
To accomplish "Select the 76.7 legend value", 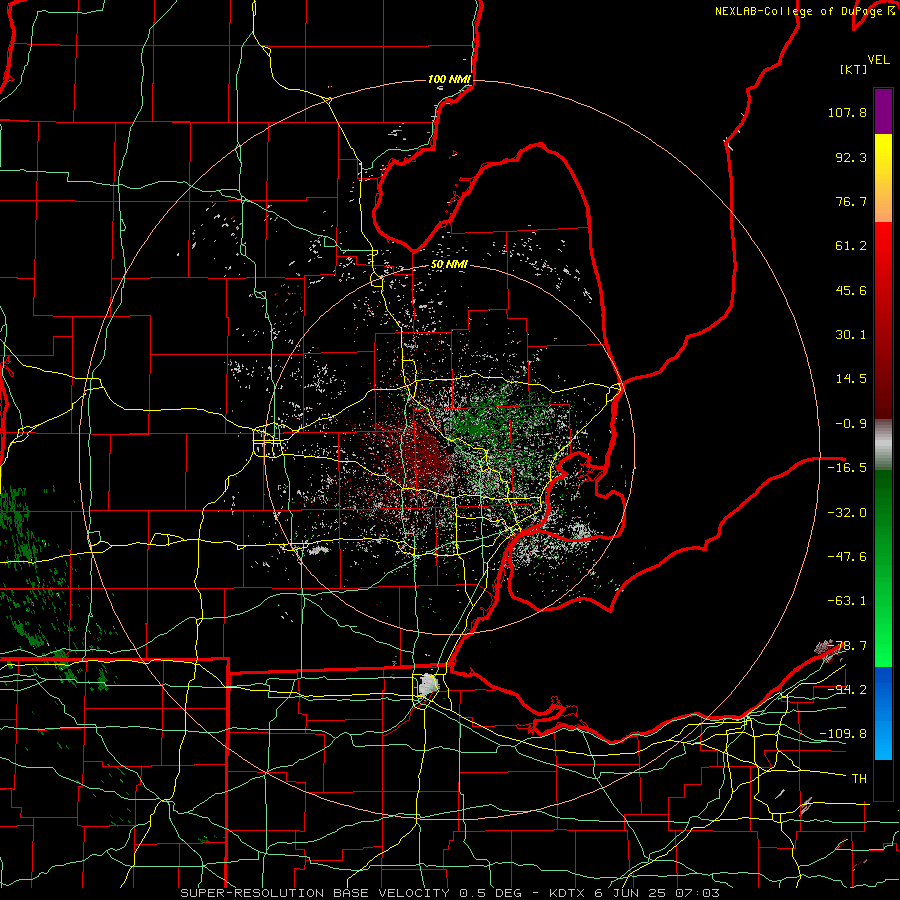I will pos(851,201).
